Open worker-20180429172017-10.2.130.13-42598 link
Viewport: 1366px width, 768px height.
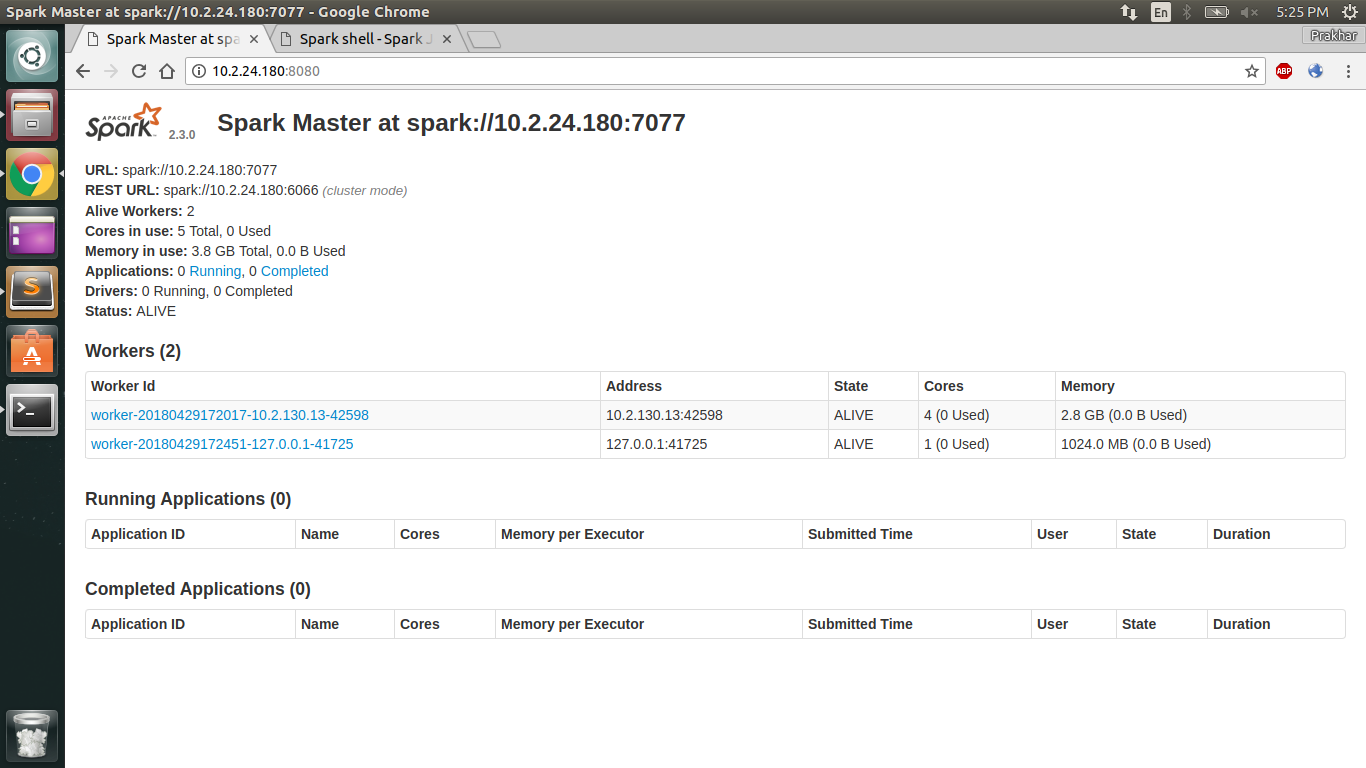click(x=230, y=415)
